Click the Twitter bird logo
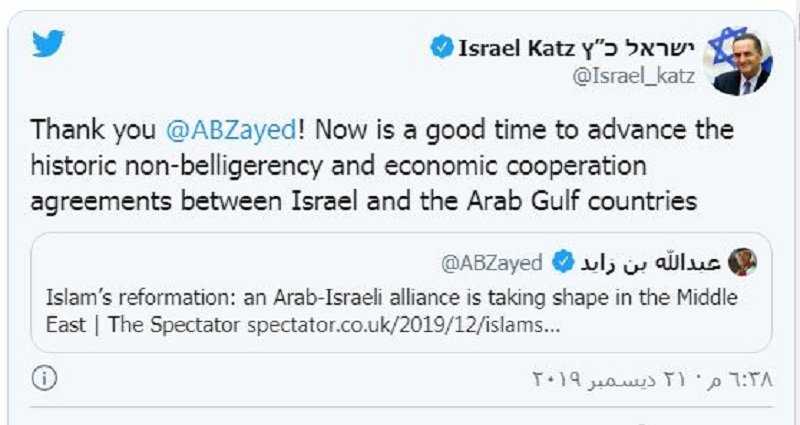800x425 pixels. click(48, 44)
